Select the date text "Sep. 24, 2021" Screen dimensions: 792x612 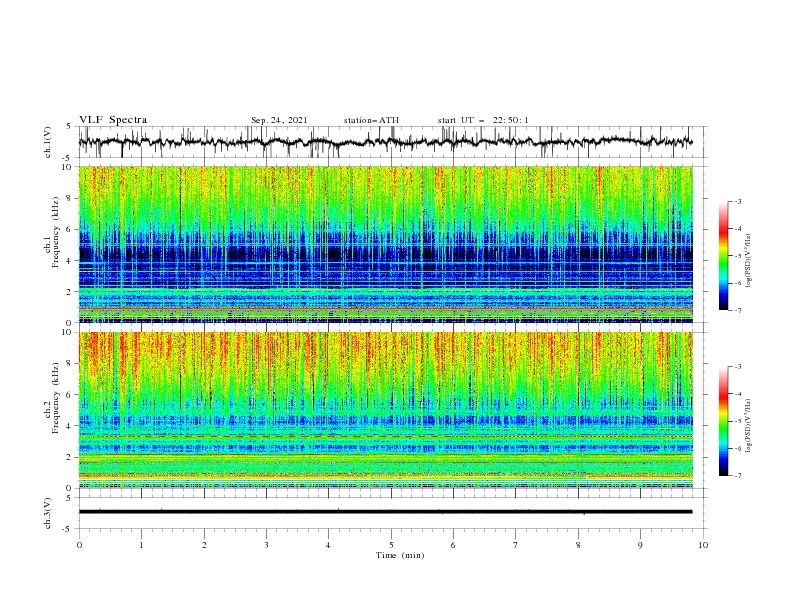pos(279,120)
